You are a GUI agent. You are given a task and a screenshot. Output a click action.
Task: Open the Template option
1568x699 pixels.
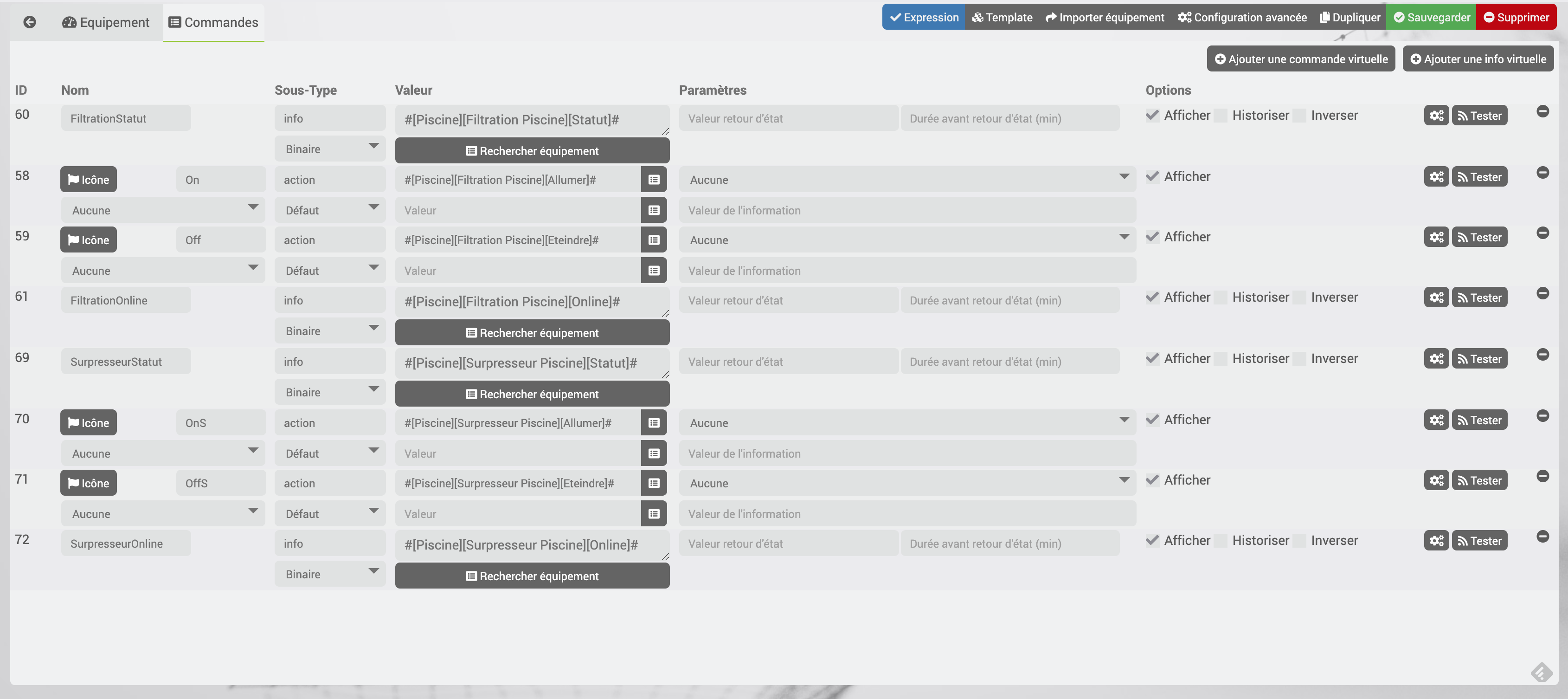click(1002, 17)
